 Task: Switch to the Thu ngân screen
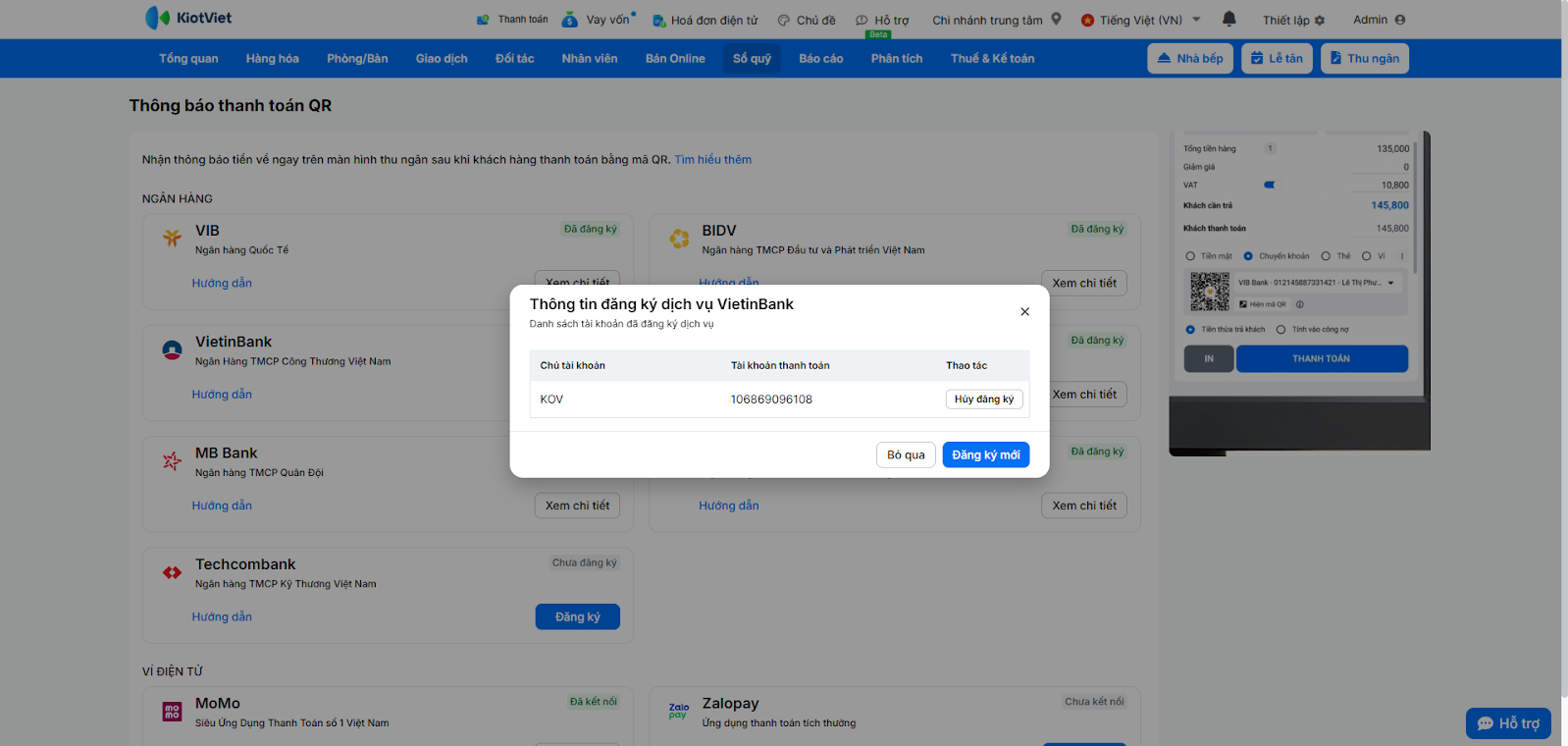point(1365,59)
